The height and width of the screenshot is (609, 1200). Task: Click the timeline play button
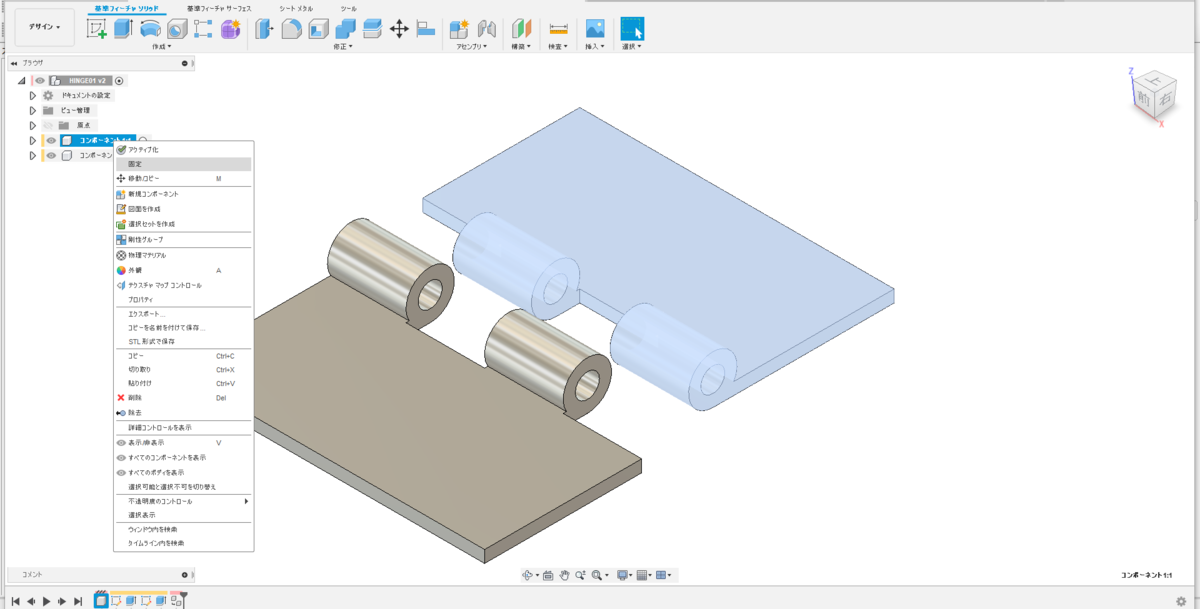tap(46, 601)
